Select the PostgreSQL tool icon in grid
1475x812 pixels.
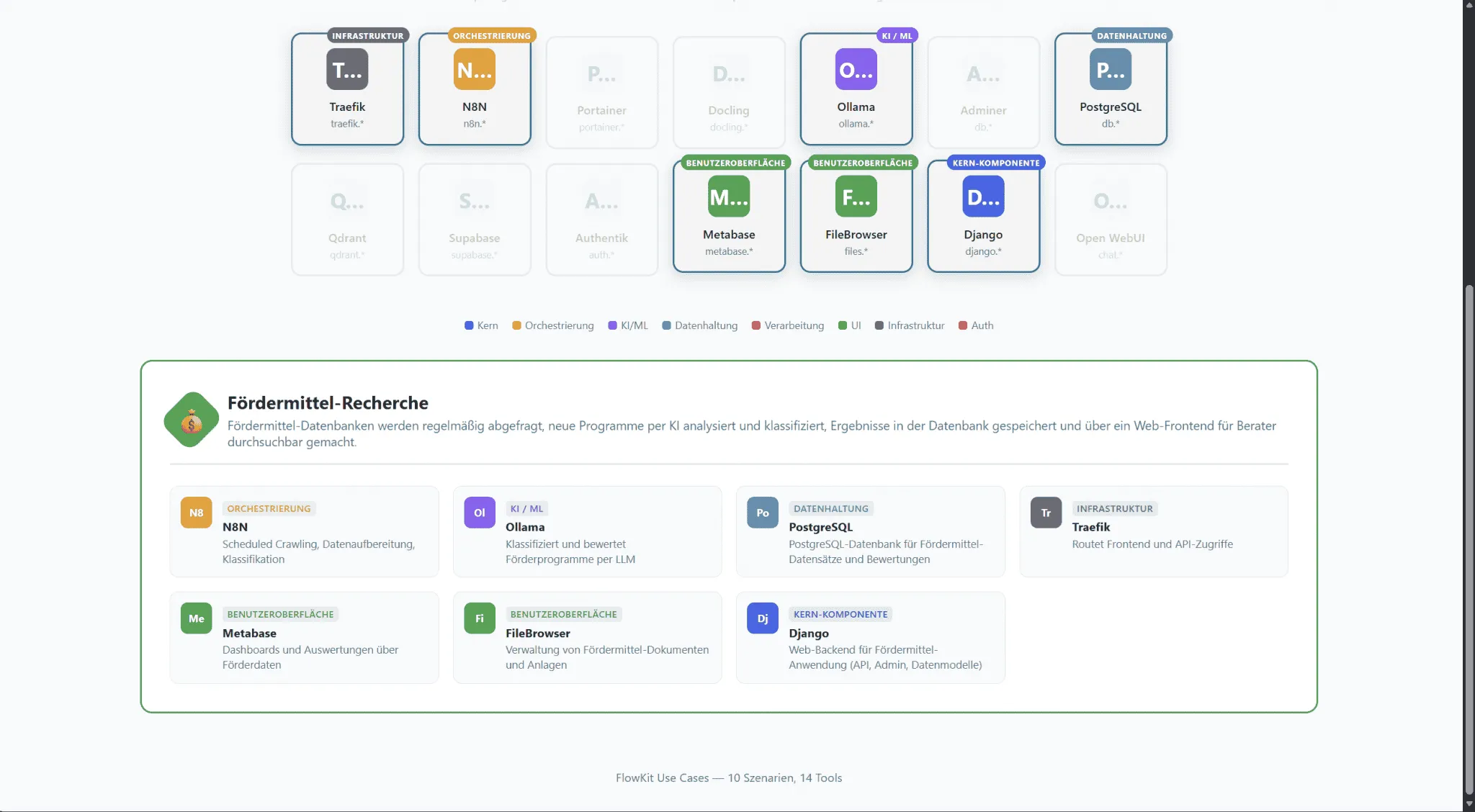point(1111,69)
